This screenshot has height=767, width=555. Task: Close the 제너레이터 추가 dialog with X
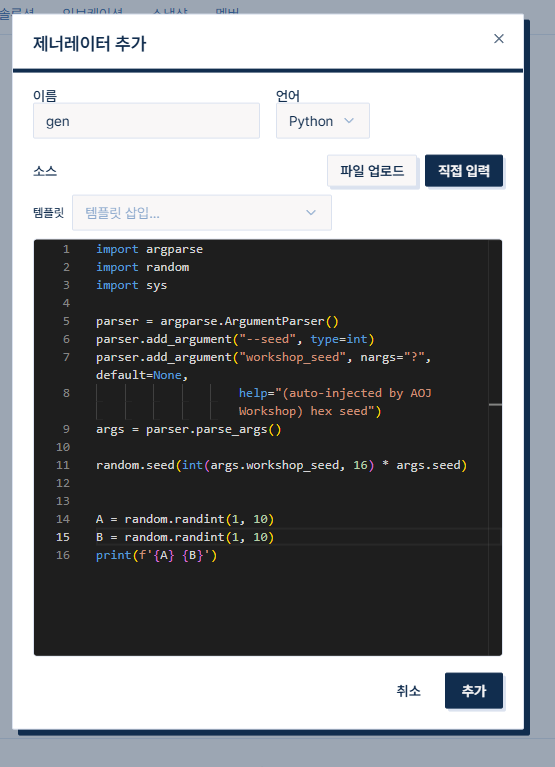coord(498,39)
